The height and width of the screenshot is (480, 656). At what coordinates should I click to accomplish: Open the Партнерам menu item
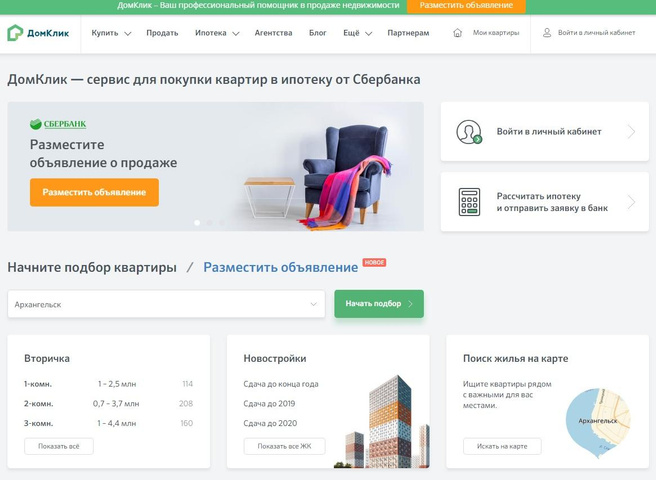pyautogui.click(x=408, y=33)
